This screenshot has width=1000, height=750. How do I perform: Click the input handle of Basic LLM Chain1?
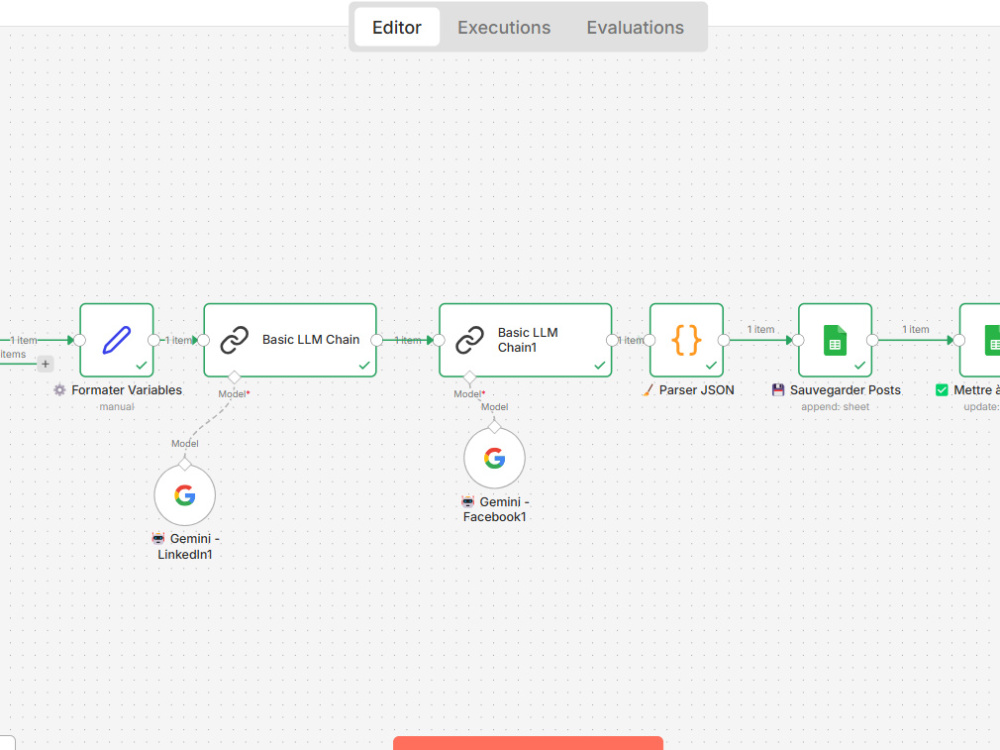[x=439, y=340]
